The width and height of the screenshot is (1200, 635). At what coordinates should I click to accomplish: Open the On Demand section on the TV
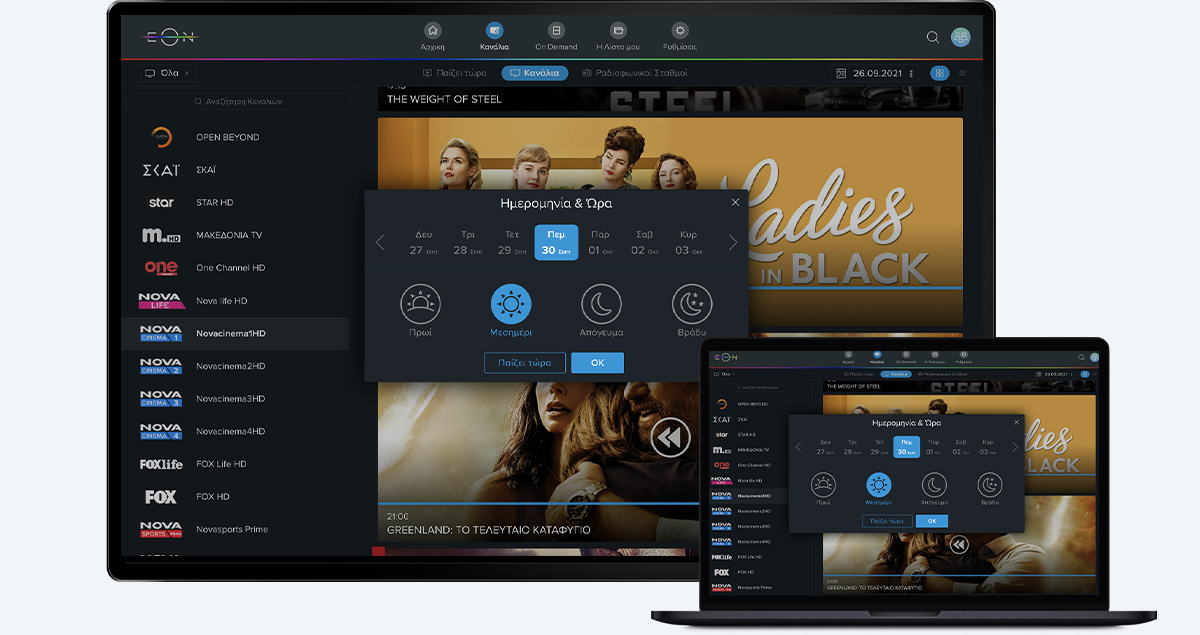(x=557, y=31)
